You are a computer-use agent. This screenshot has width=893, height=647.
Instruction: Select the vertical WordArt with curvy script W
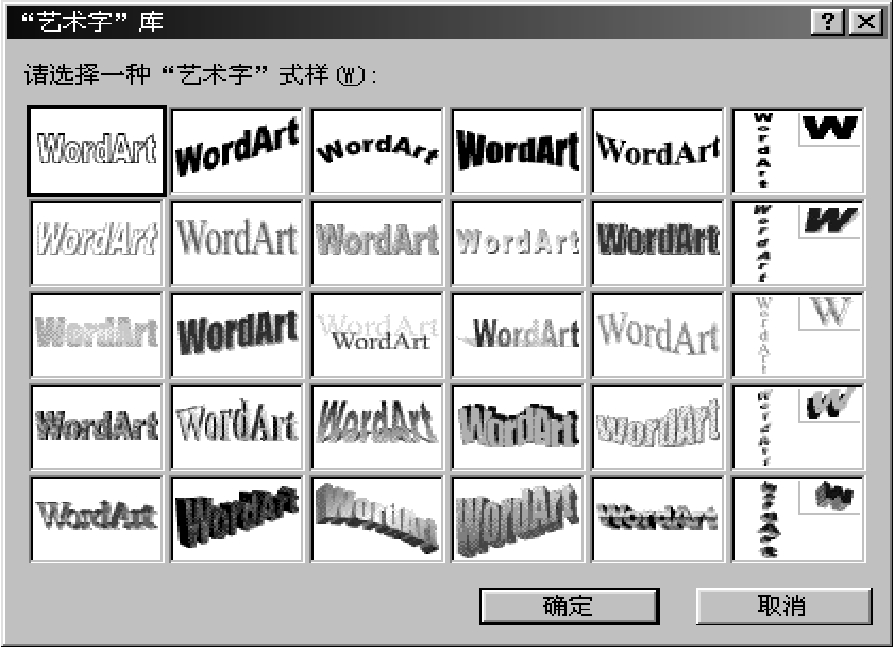click(798, 427)
